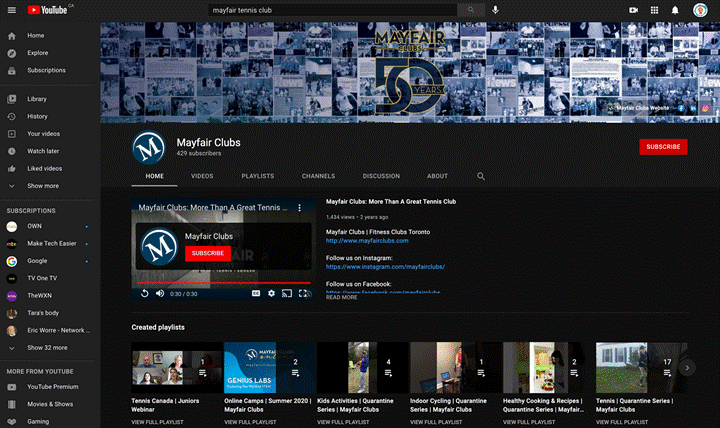Open YouTube Premium in sidebar

[48, 387]
